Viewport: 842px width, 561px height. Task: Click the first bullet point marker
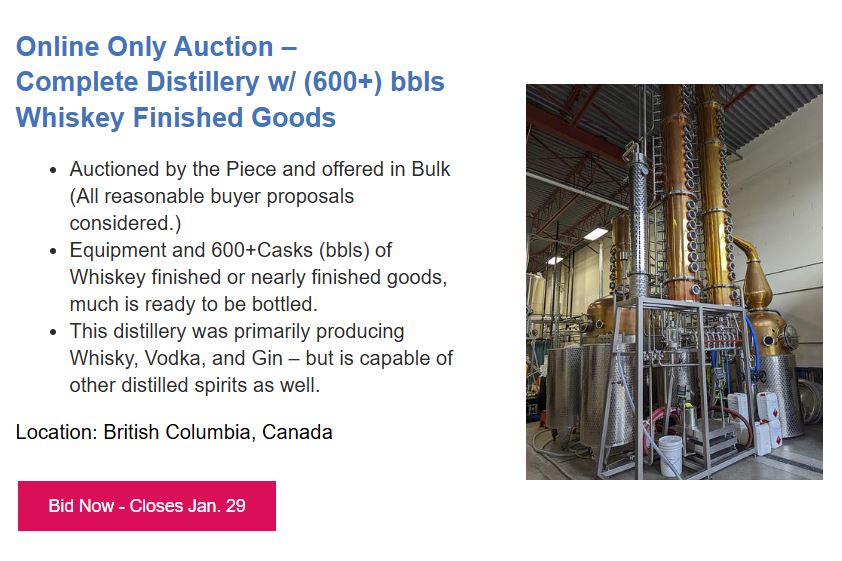coord(53,171)
